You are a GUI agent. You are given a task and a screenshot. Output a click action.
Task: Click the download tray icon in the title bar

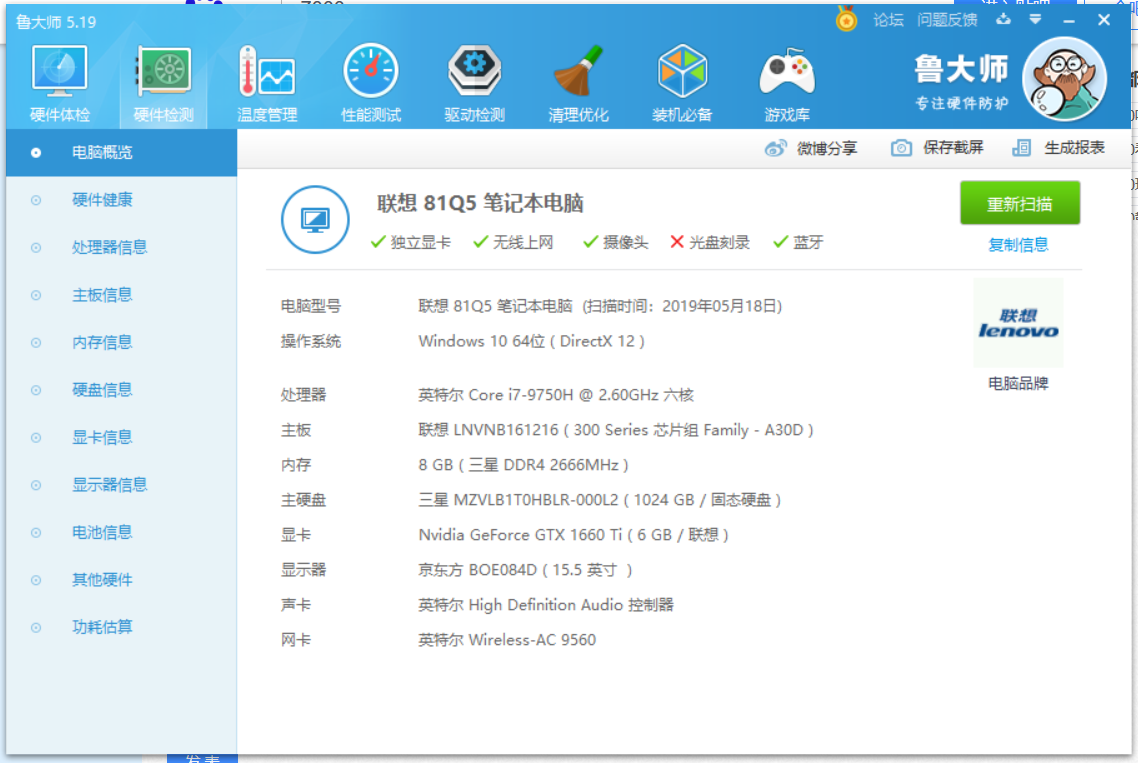point(1004,20)
